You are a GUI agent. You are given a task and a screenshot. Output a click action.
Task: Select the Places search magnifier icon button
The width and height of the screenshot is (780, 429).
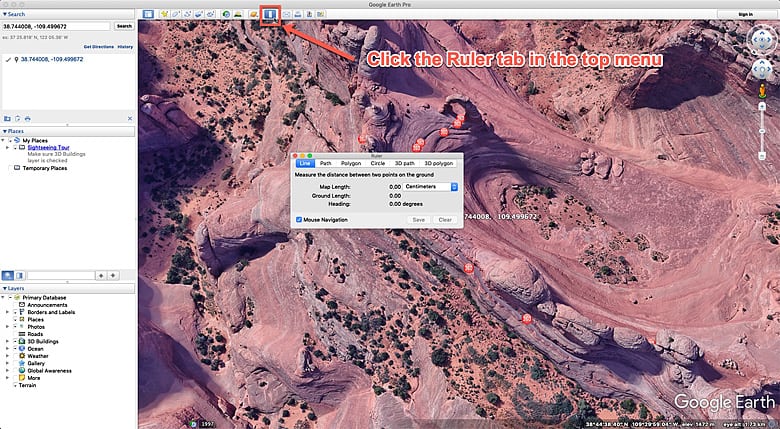tap(8, 275)
